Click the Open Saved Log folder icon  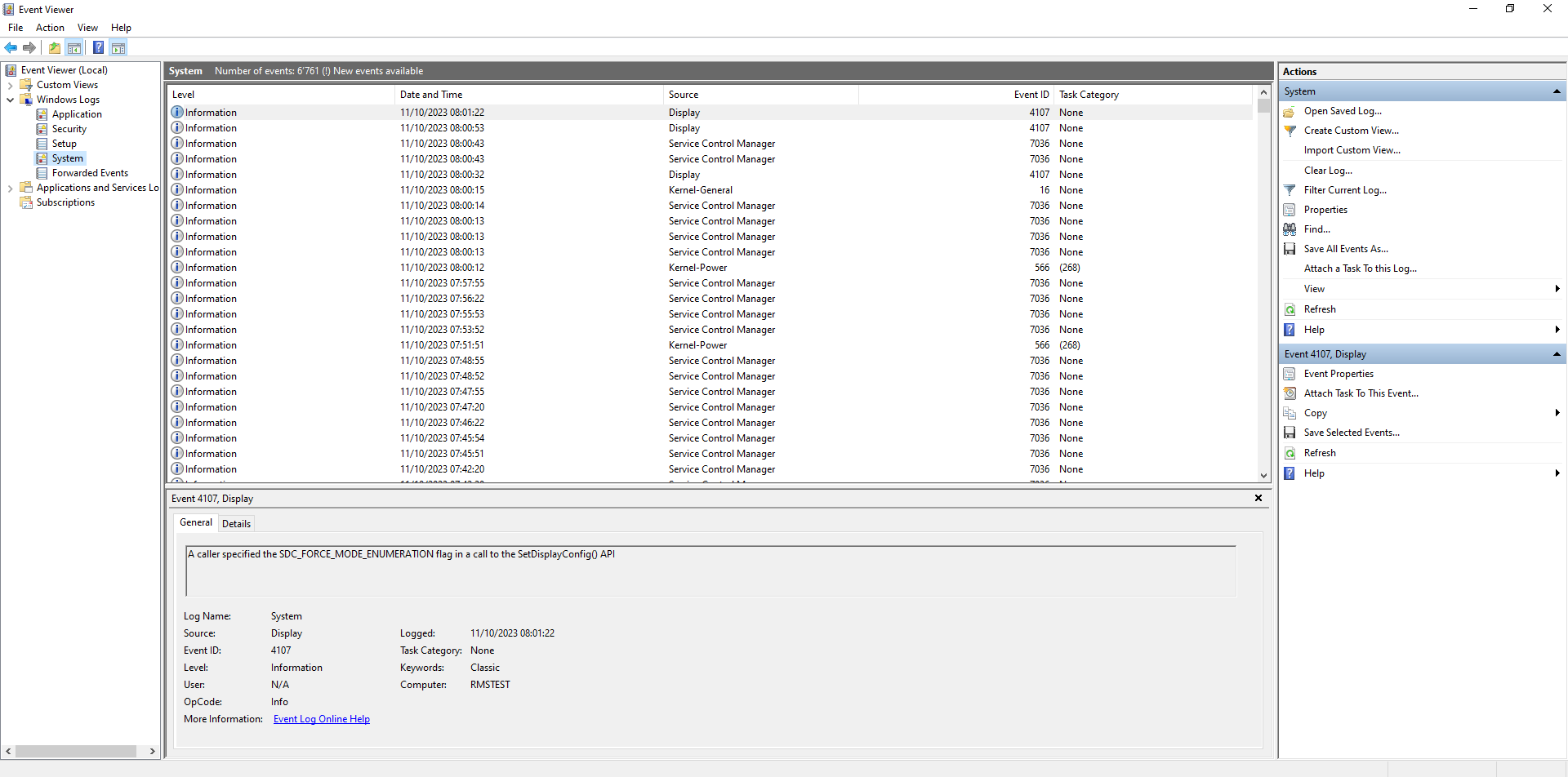pyautogui.click(x=1290, y=111)
